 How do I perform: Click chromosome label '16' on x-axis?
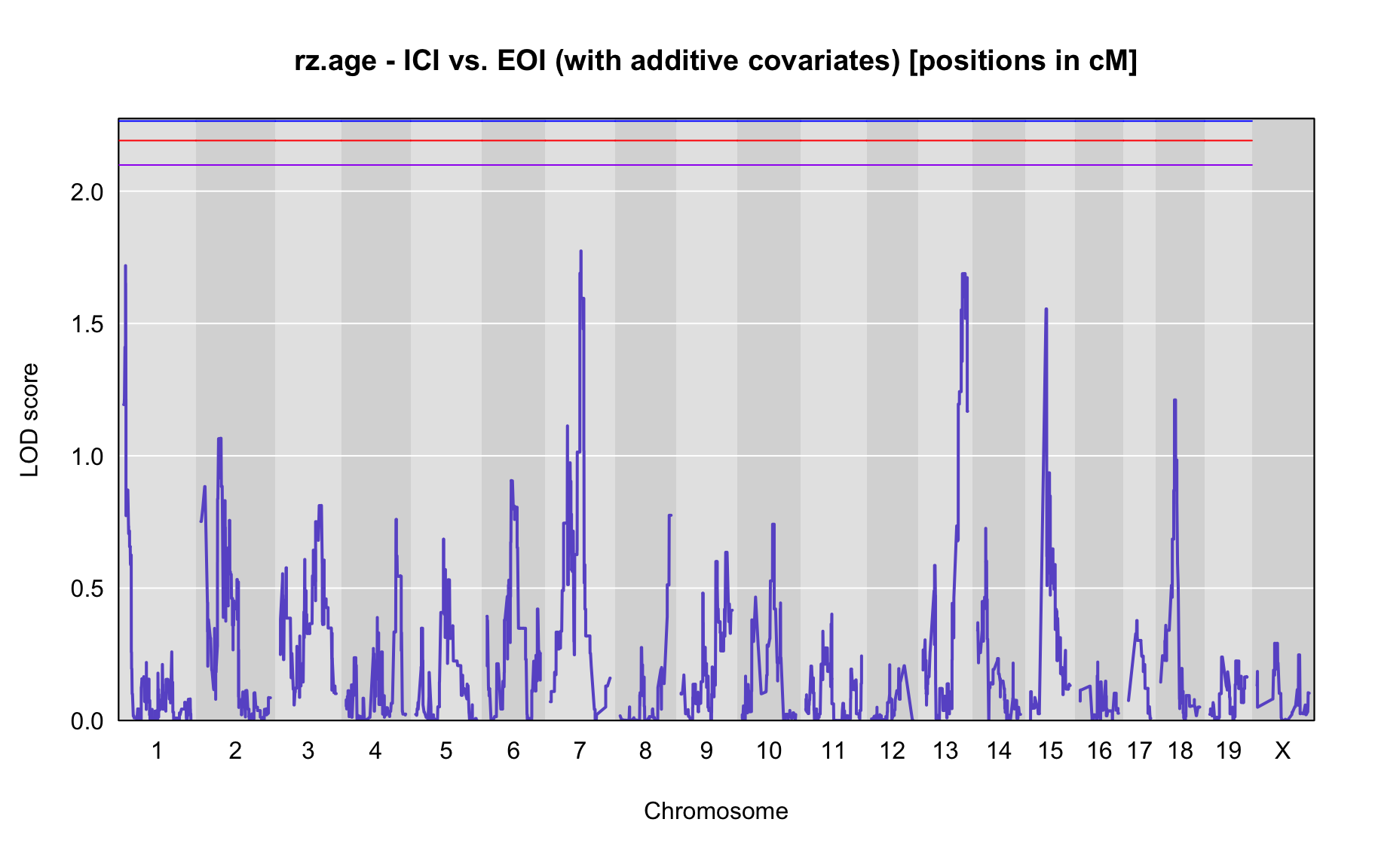pos(1100,750)
